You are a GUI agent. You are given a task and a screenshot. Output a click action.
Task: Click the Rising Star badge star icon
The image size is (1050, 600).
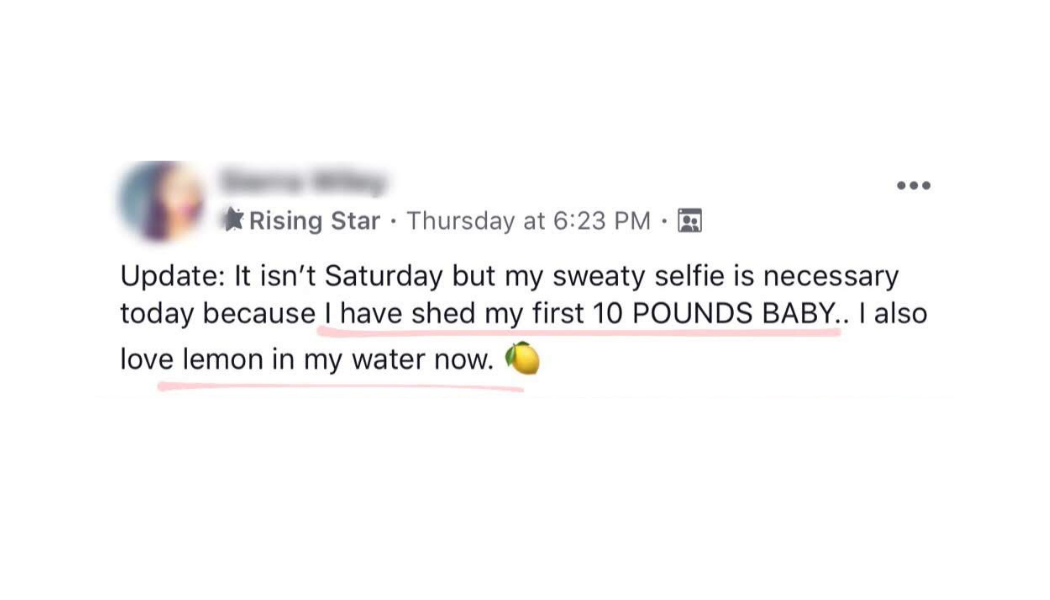click(x=233, y=221)
